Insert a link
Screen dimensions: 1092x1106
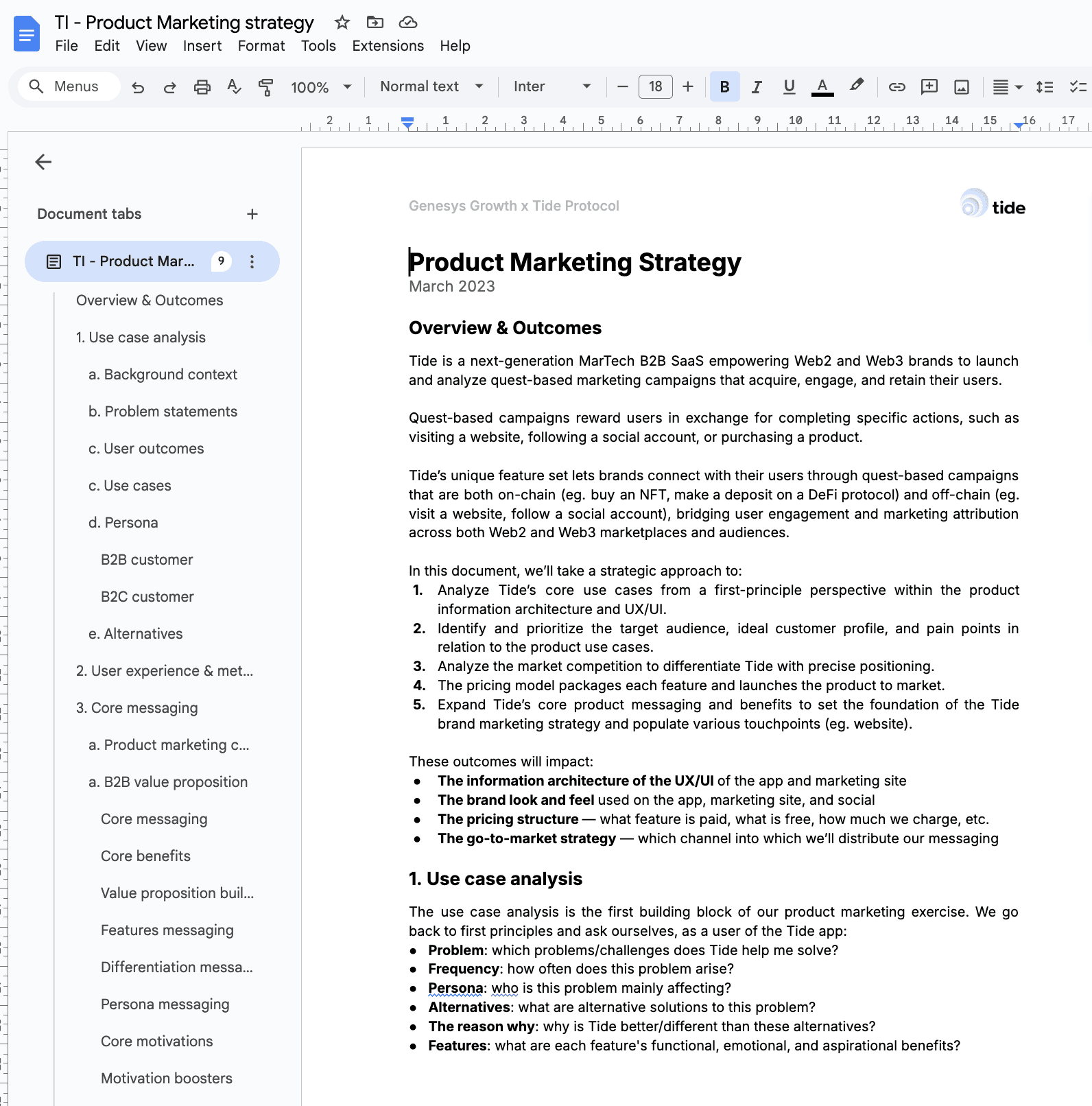pyautogui.click(x=897, y=86)
